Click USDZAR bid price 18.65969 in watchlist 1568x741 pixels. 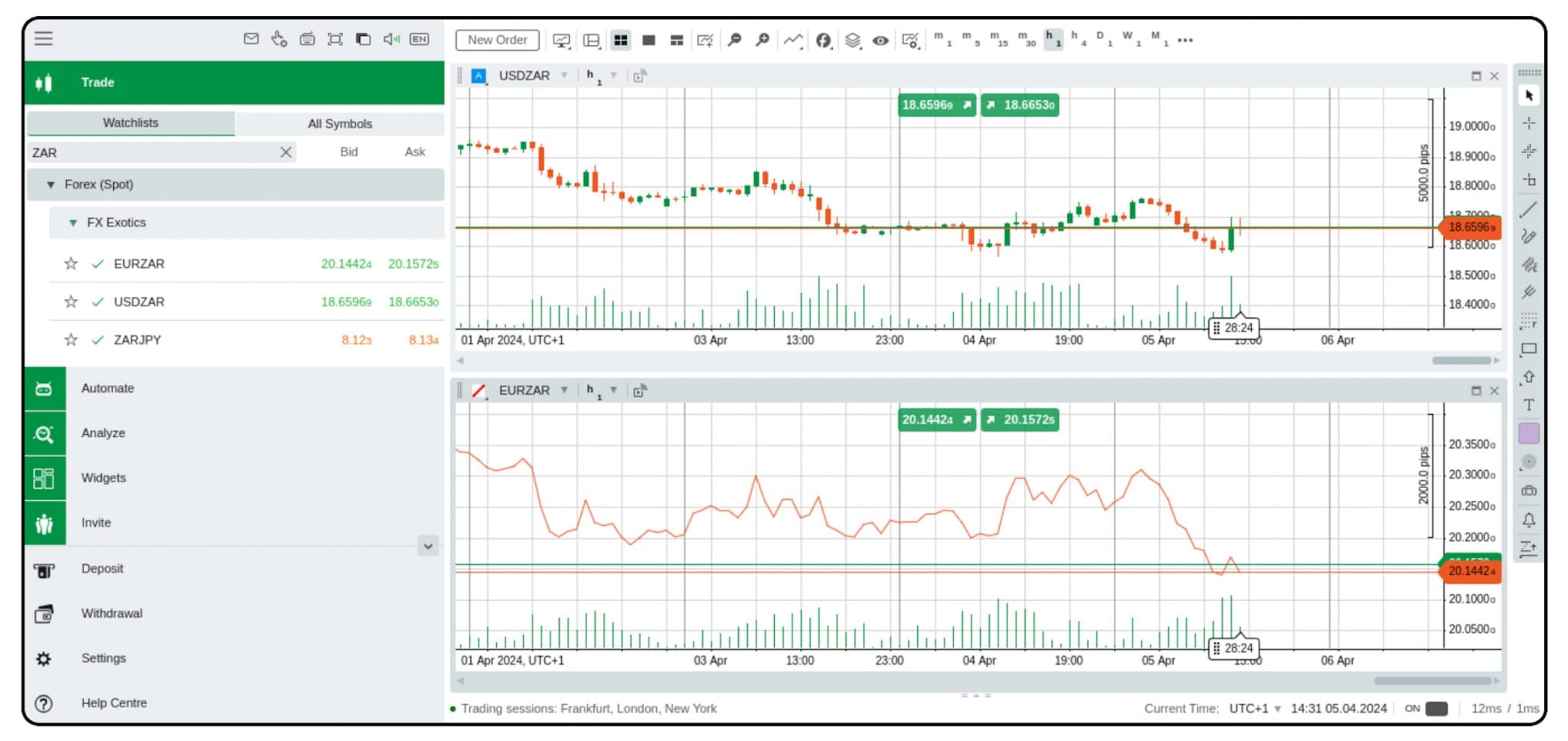(346, 302)
